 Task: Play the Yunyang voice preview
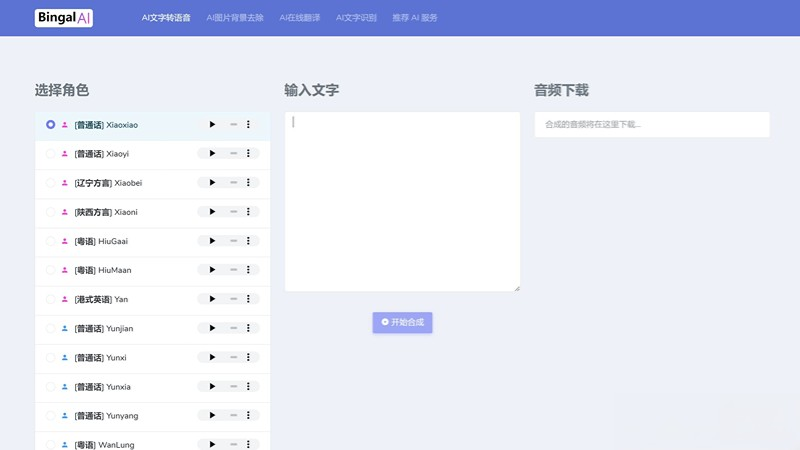pos(212,415)
